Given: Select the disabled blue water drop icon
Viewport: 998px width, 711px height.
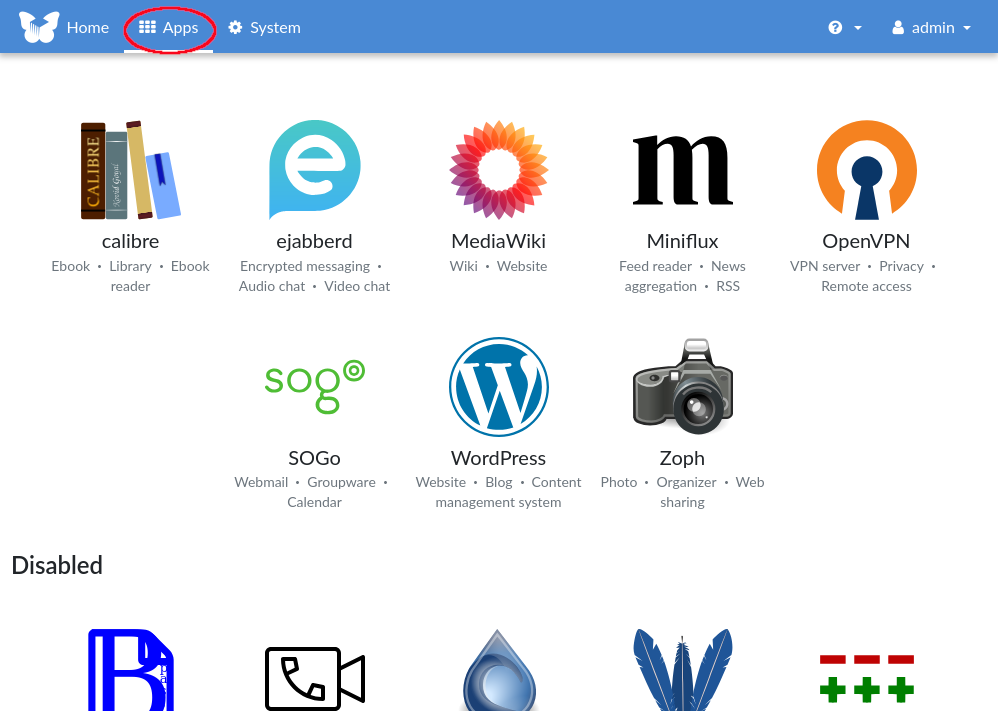Looking at the screenshot, I should pos(498,672).
